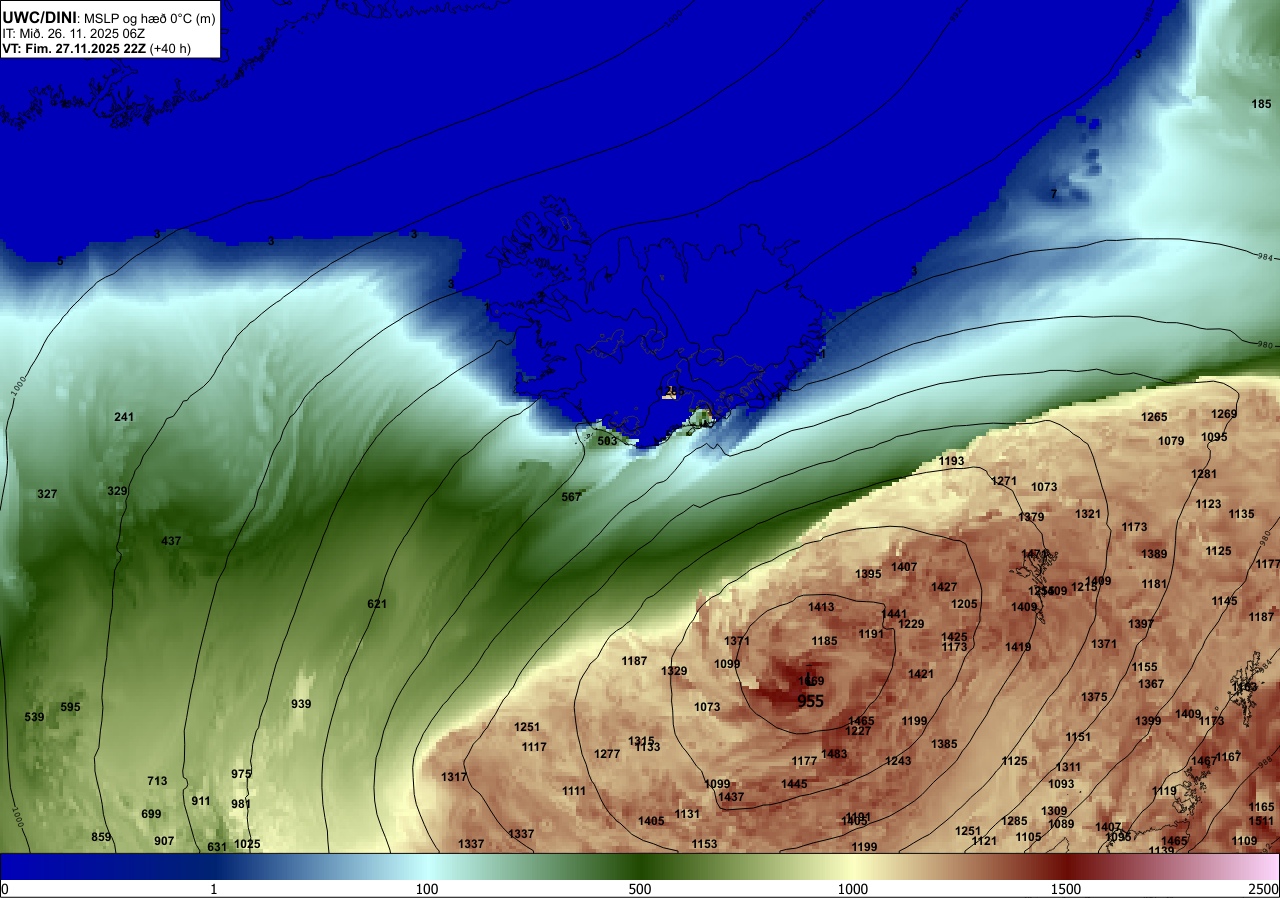Image resolution: width=1280 pixels, height=898 pixels.
Task: Click the freezing level value 1437
Action: 731,797
